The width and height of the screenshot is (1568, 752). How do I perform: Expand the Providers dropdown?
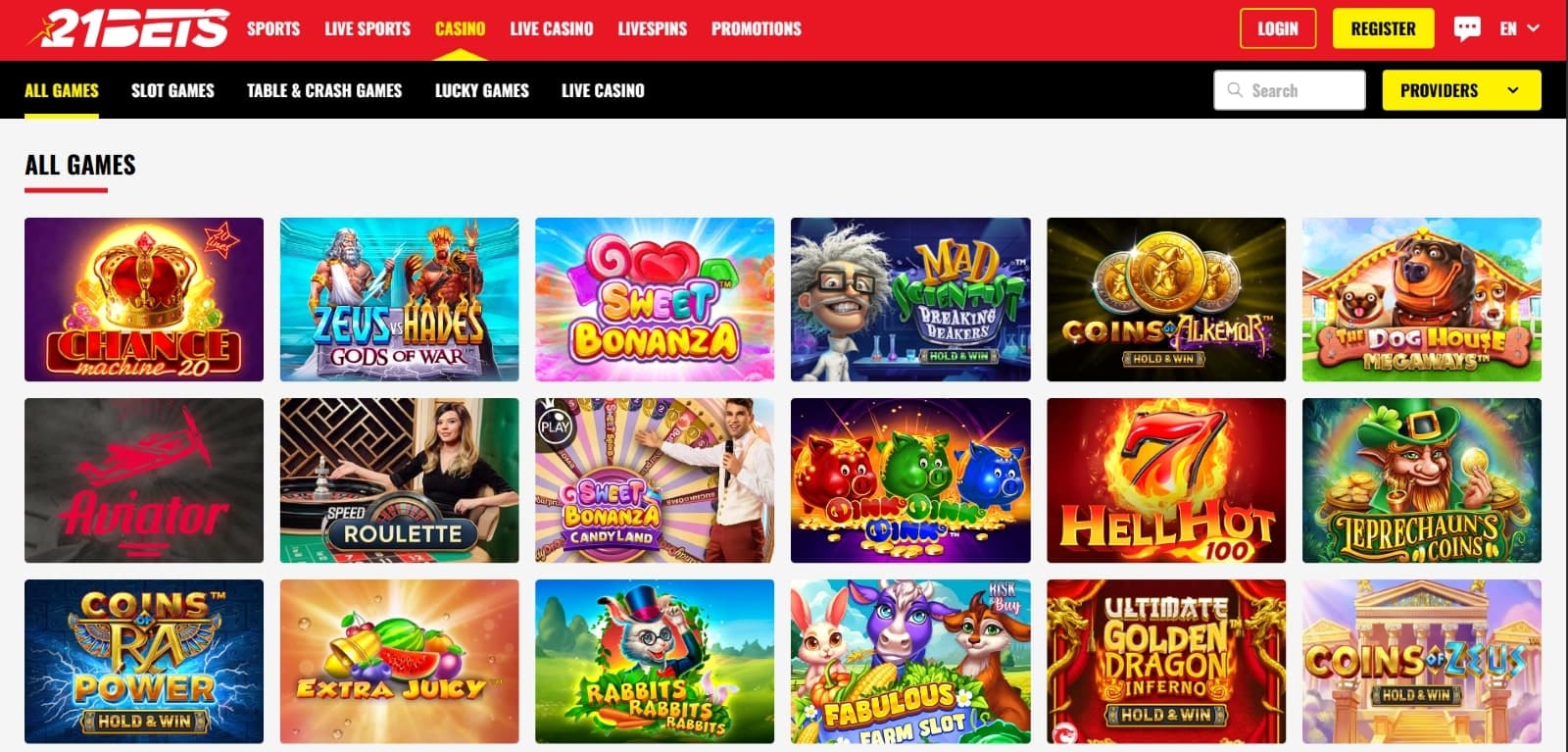click(1461, 90)
